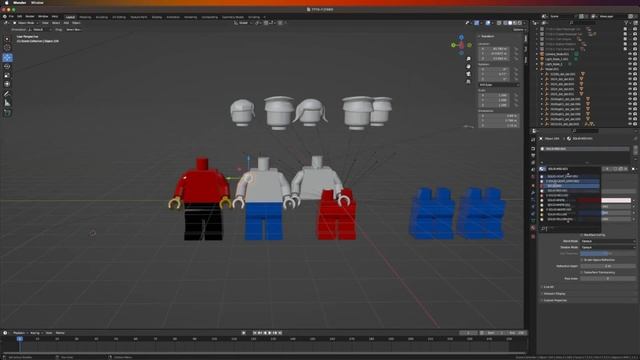Screen dimensions: 640x360
Task: Open the Render properties tab
Action: click(533, 149)
